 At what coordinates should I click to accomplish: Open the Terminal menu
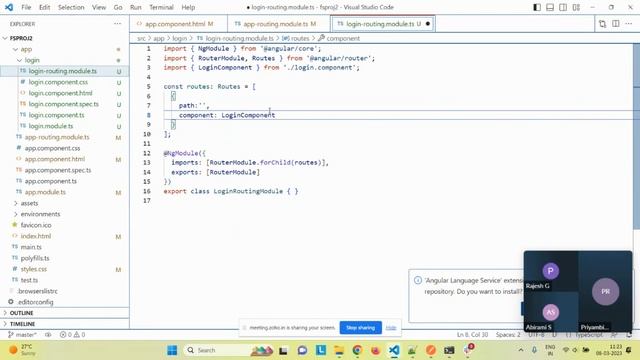(x=161, y=7)
